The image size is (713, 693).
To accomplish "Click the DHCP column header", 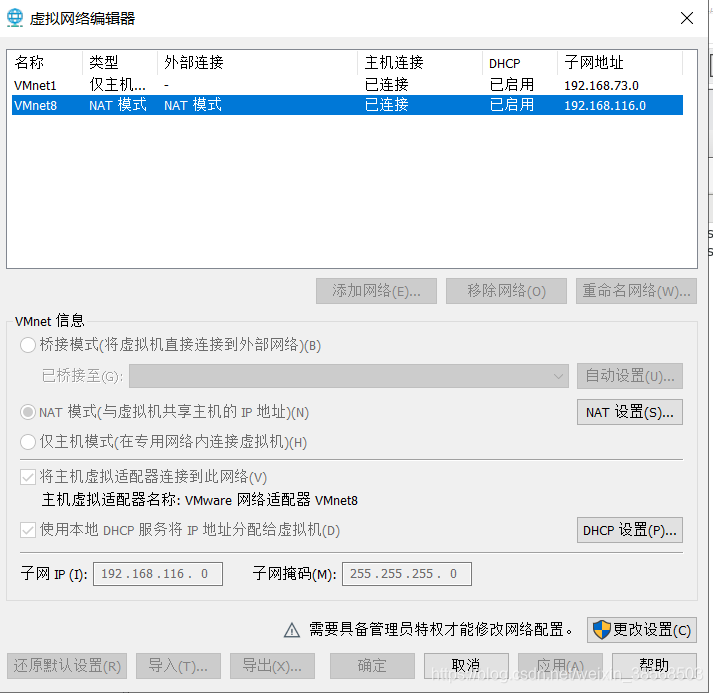I will point(520,62).
